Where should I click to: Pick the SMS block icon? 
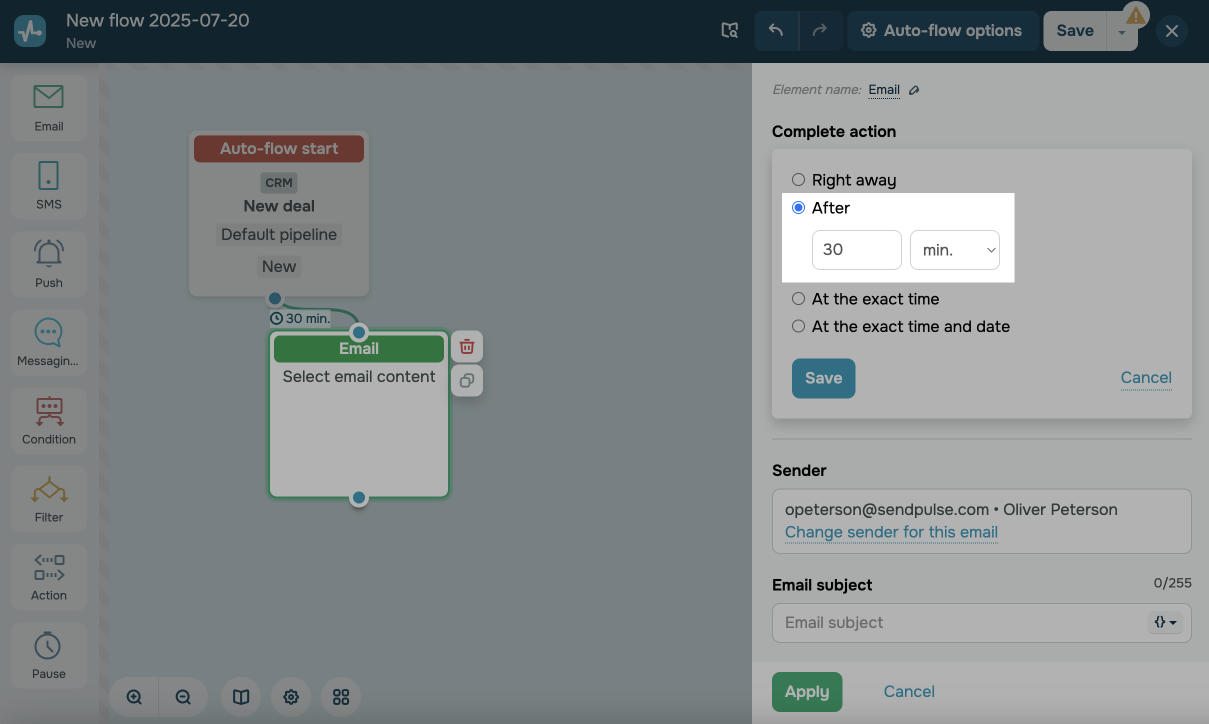pos(48,184)
